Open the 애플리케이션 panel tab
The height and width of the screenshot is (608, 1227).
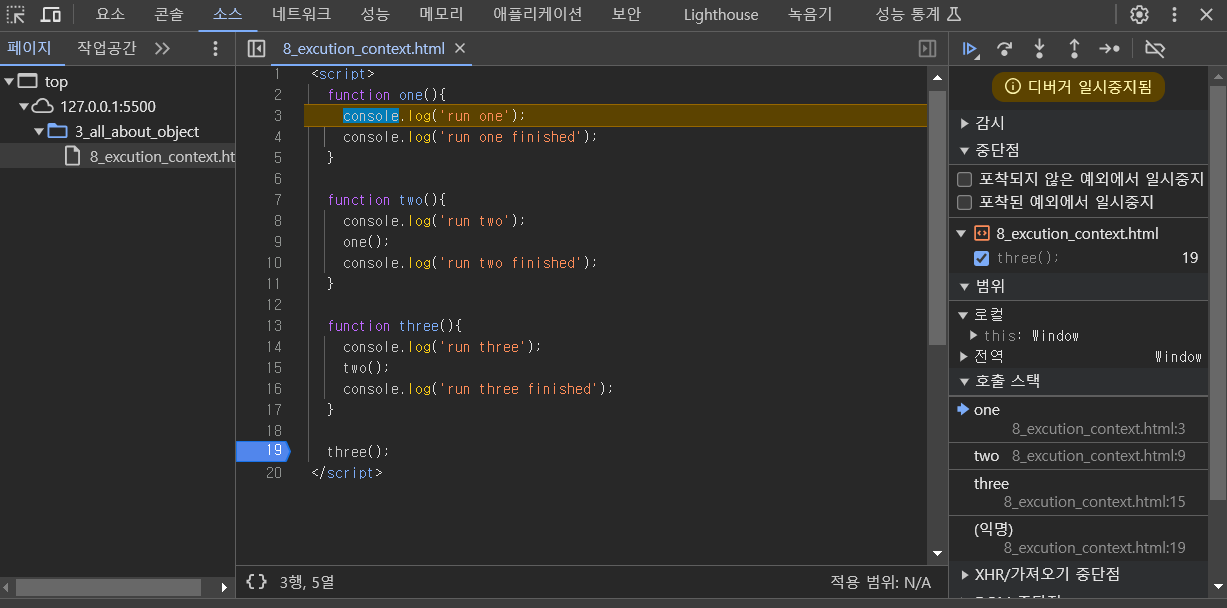[x=538, y=15]
